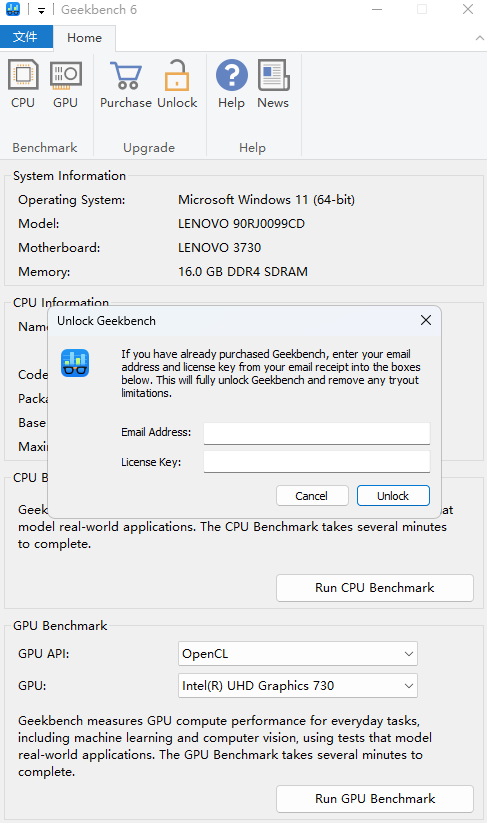Select the 'LENOVO 90RJ0099CD' model text
Screen dimensions: 487x823
[x=241, y=224]
